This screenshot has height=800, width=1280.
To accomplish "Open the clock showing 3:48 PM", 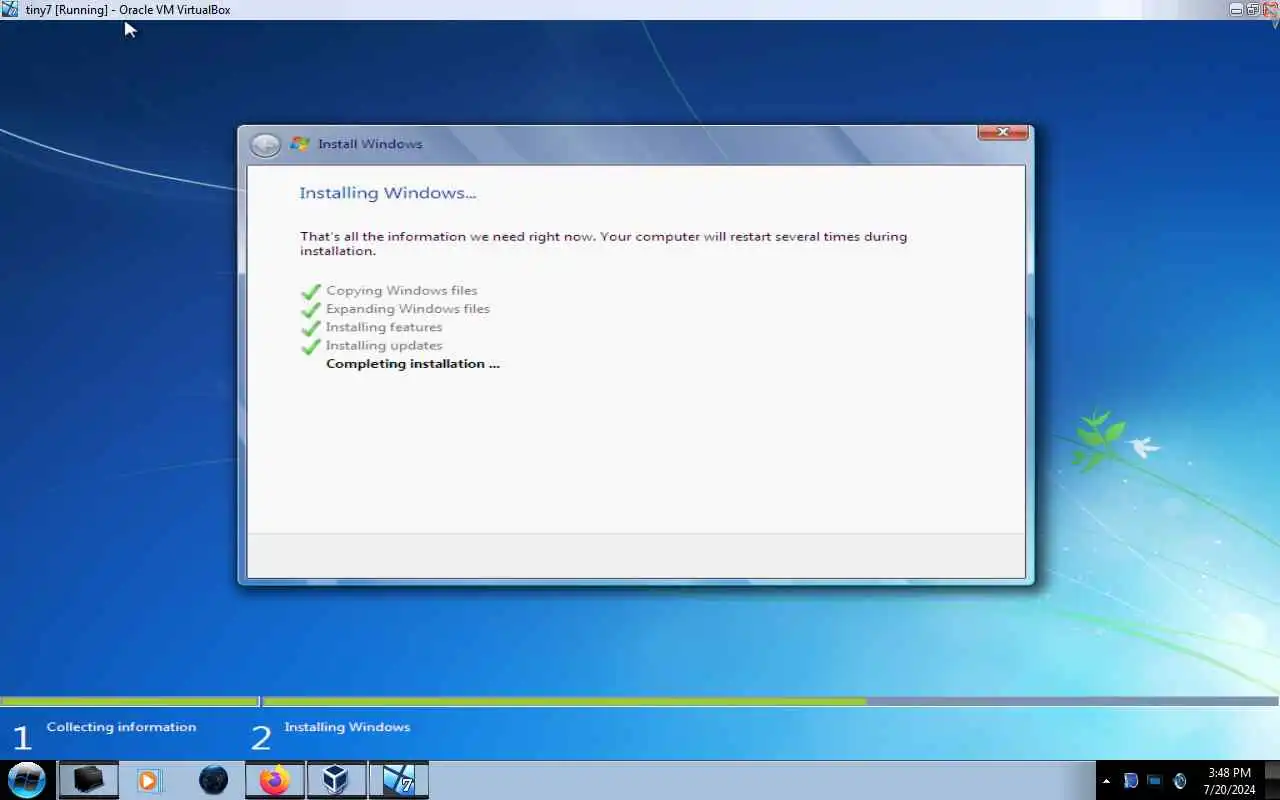I will tap(1229, 781).
